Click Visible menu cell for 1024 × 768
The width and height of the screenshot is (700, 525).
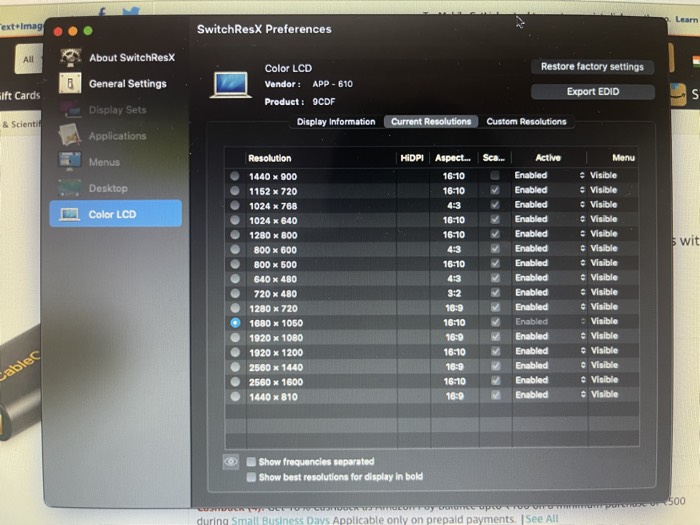pos(604,204)
